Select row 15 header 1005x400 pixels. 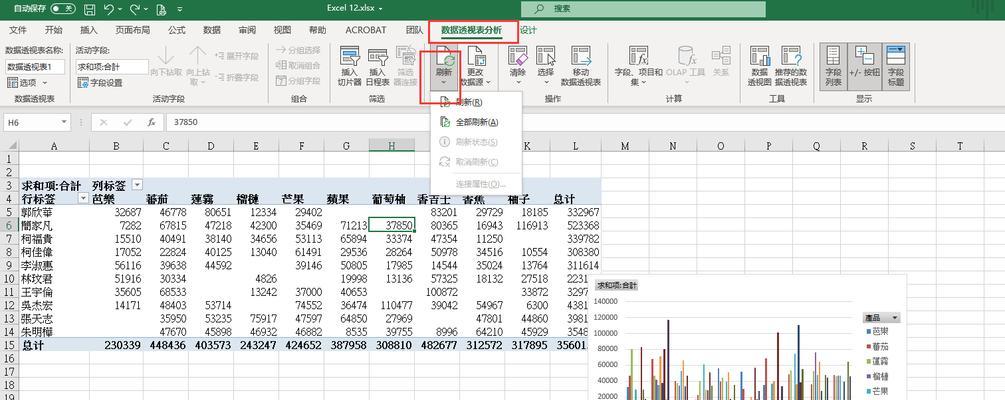tap(10, 345)
